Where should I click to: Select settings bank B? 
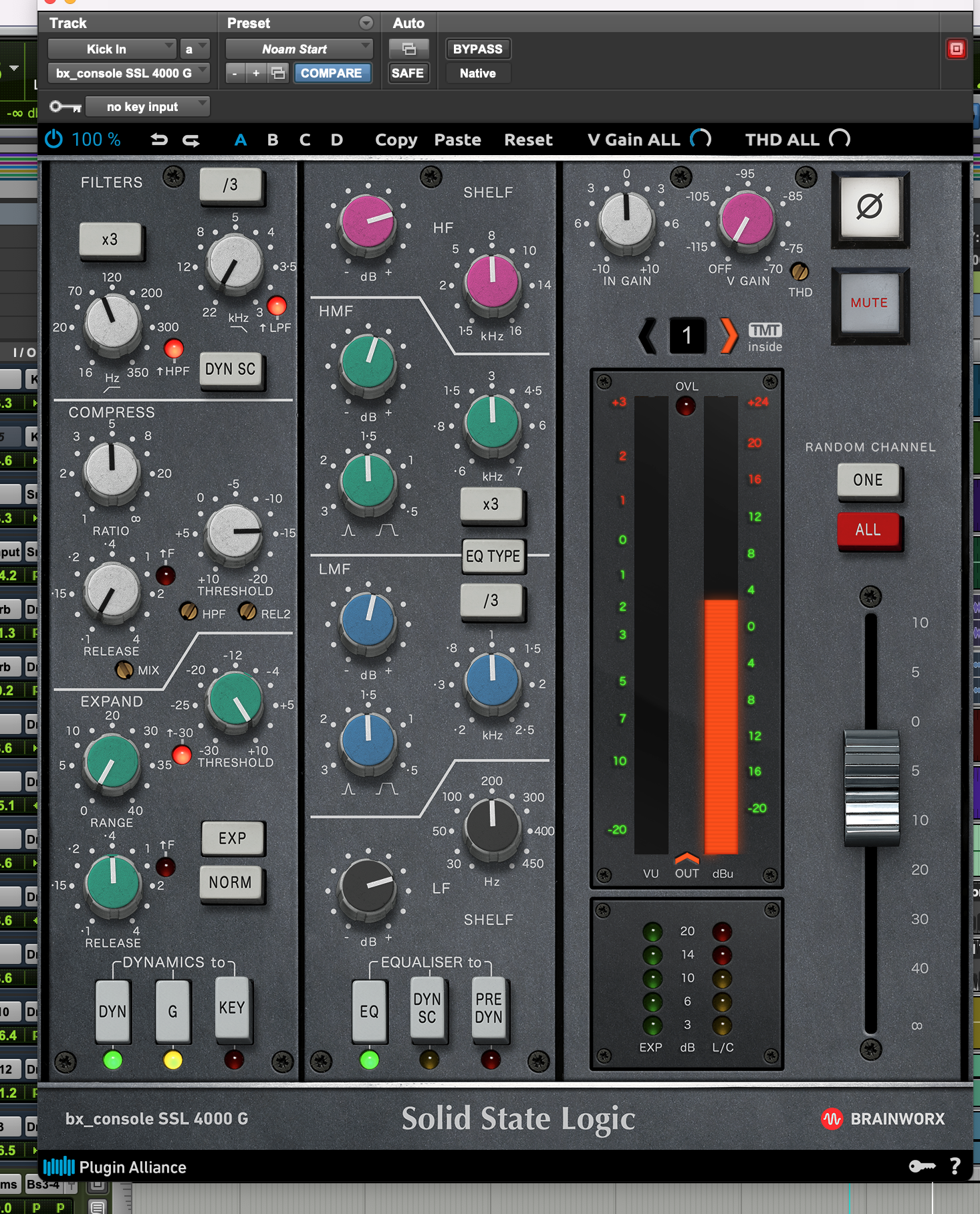click(x=273, y=140)
